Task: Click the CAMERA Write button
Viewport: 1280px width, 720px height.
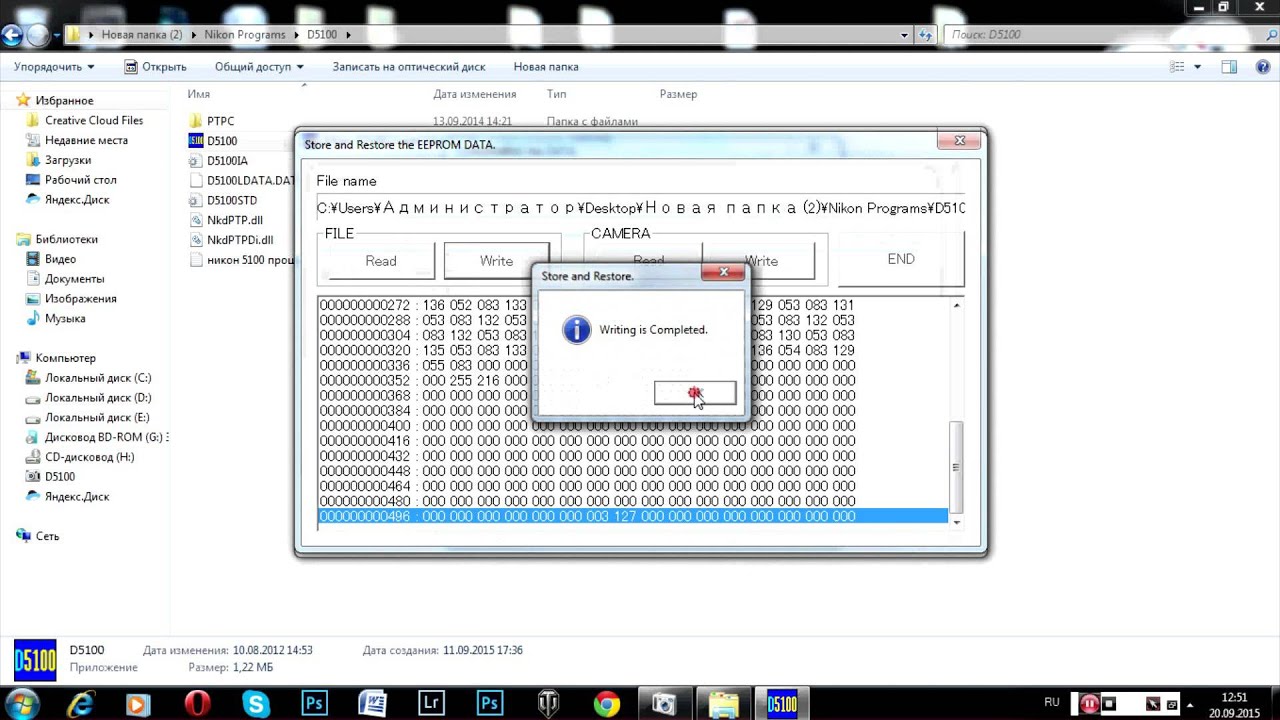Action: click(x=761, y=261)
